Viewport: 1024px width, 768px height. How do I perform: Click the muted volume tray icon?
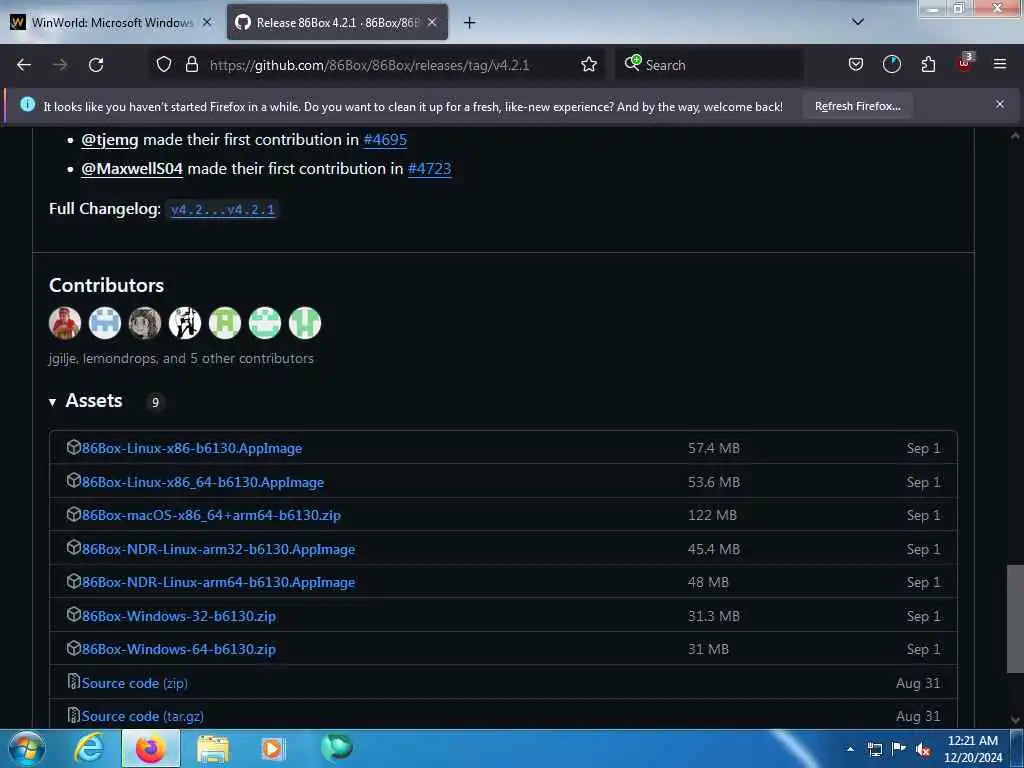point(923,749)
